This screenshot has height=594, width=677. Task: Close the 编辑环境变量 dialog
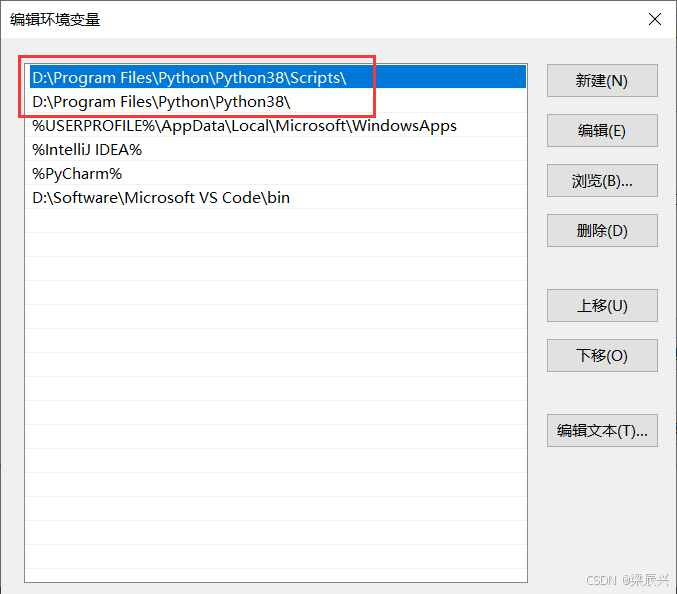[x=655, y=19]
